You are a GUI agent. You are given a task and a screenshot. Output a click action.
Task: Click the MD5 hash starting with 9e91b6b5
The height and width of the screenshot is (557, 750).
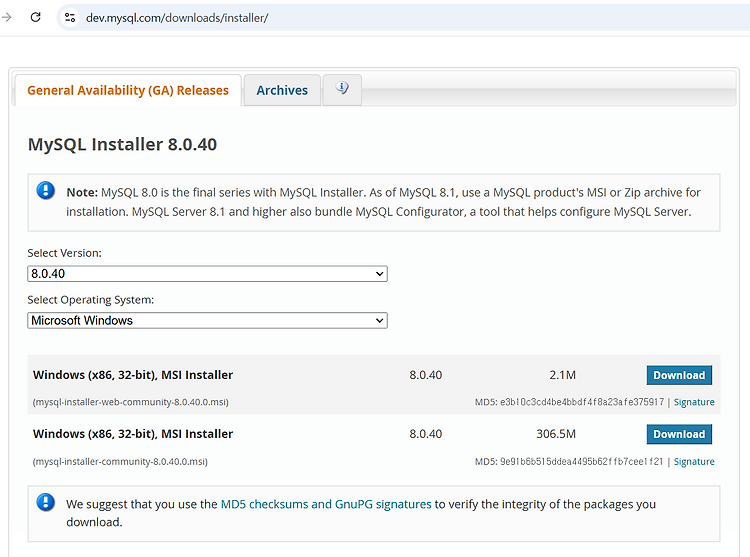[x=582, y=461]
